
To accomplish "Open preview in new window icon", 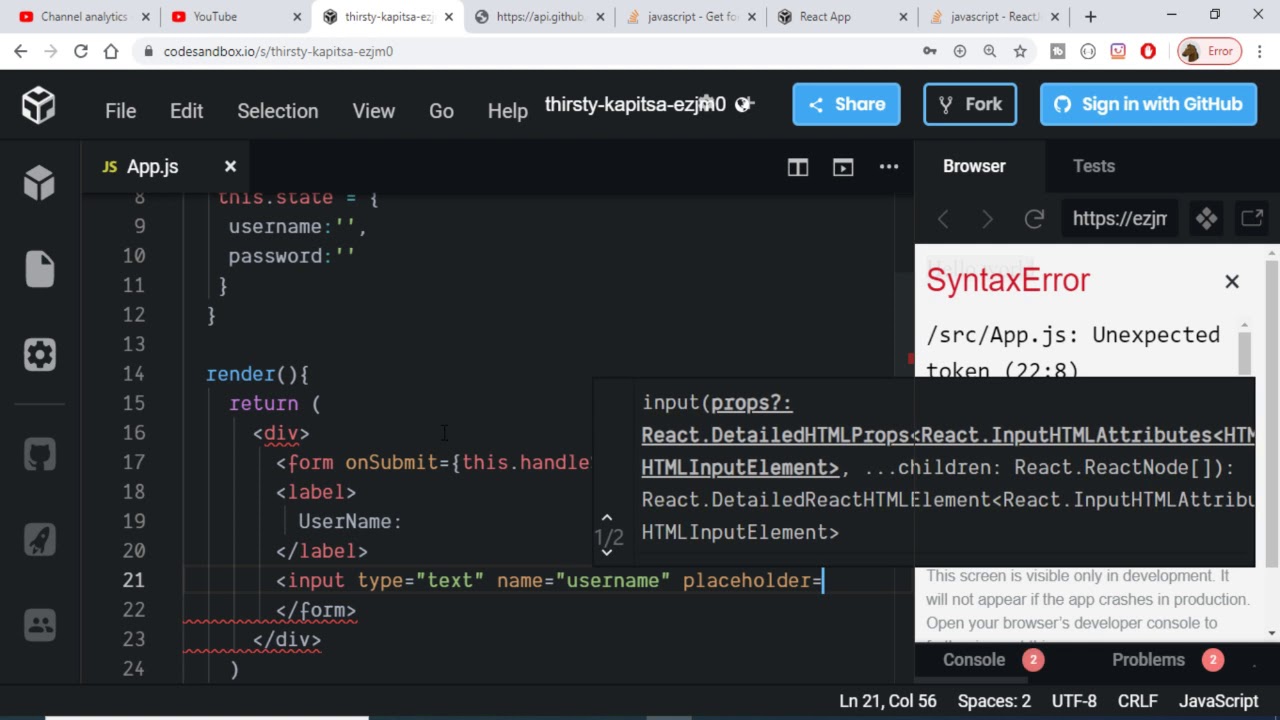I will 1251,219.
